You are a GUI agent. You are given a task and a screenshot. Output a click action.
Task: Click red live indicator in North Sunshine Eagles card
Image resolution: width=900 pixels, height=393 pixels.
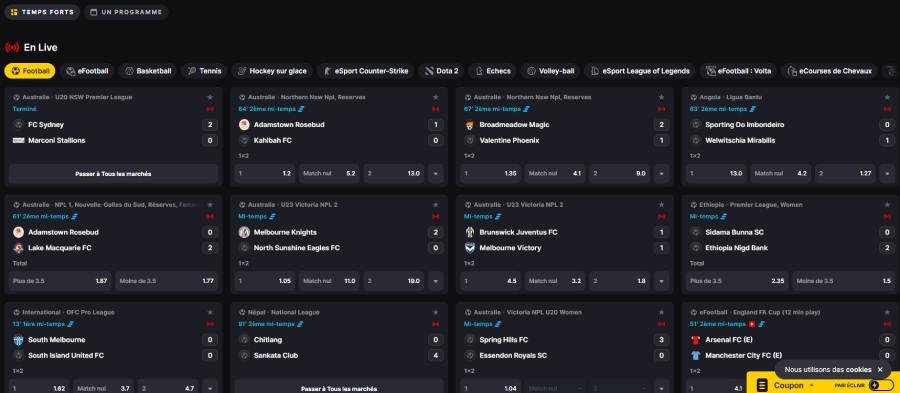coord(435,216)
